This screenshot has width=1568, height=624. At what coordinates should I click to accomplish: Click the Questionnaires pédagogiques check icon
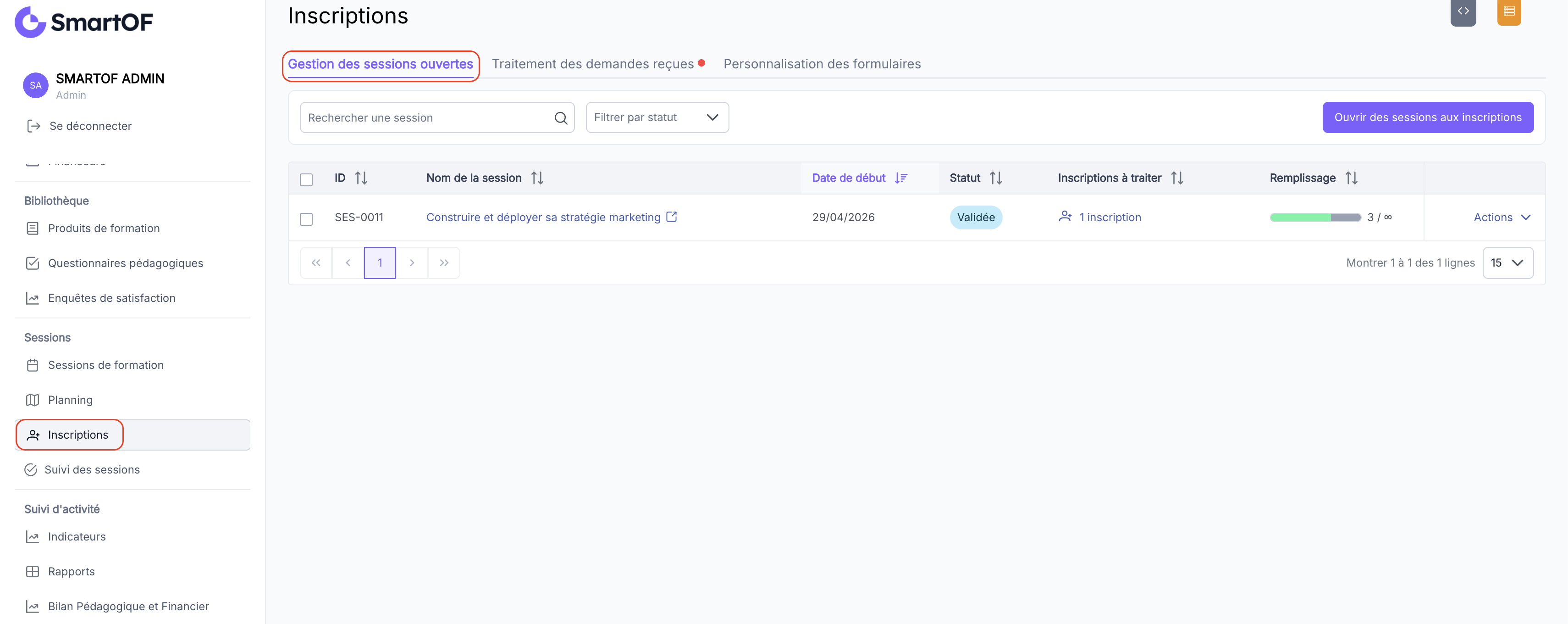32,263
